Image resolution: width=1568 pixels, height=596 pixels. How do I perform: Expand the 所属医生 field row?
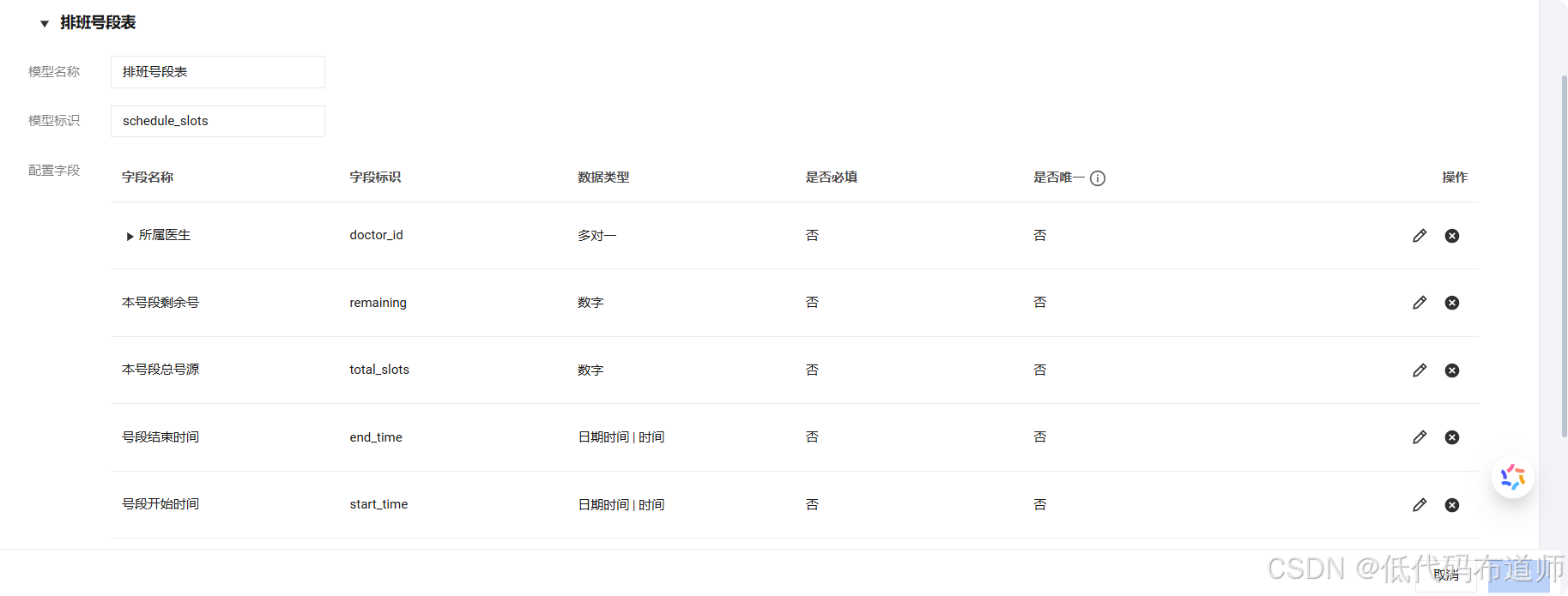130,236
